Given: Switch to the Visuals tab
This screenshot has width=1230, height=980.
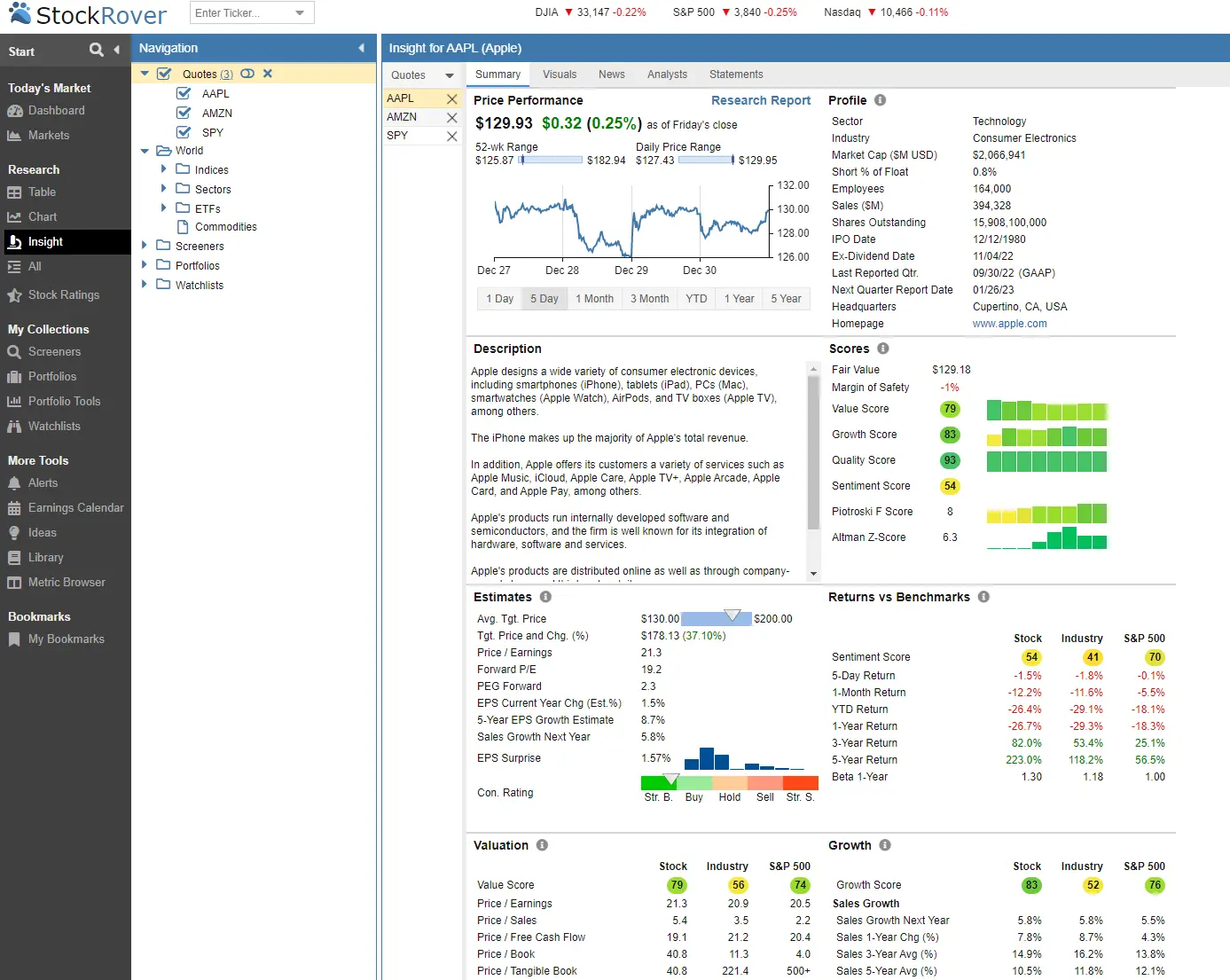Looking at the screenshot, I should (560, 74).
